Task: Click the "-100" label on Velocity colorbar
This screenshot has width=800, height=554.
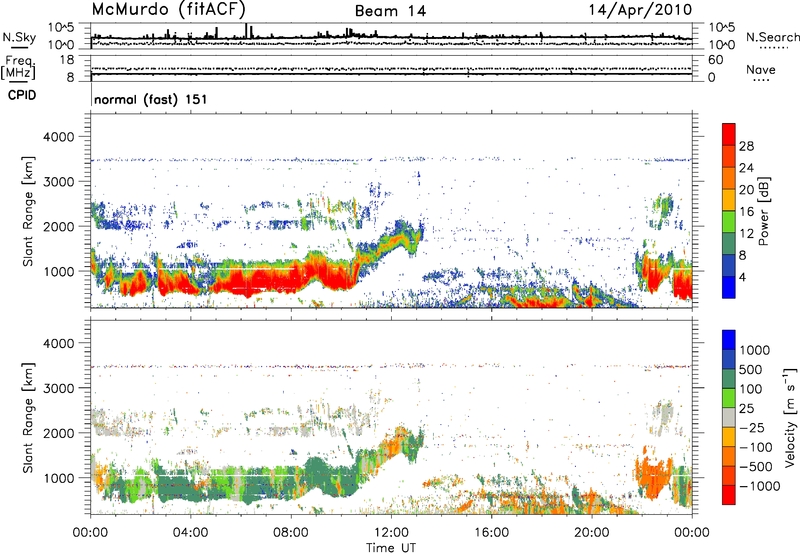Action: [x=756, y=447]
